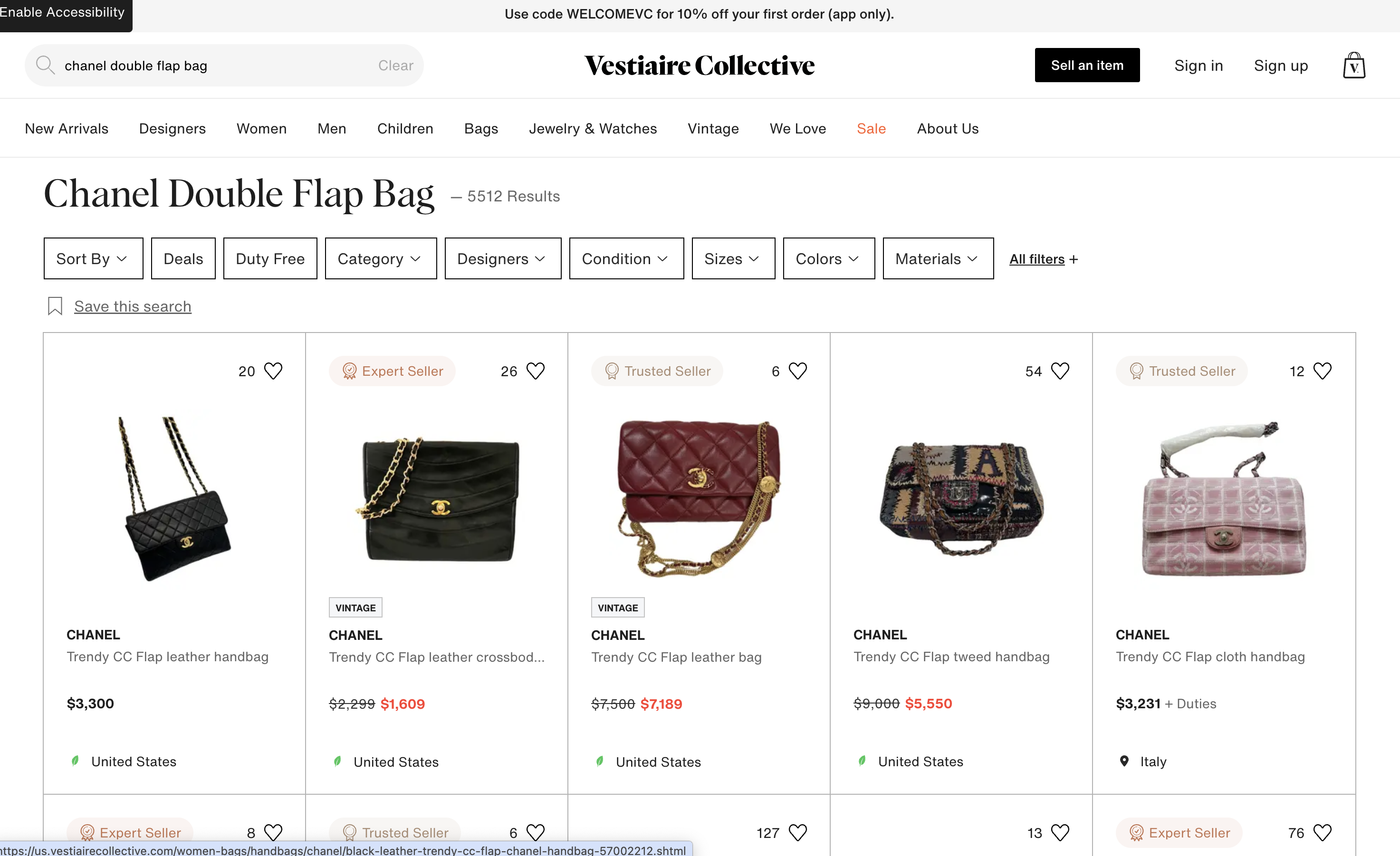1400x856 pixels.
Task: Go to the Sale menu item
Action: (x=872, y=128)
